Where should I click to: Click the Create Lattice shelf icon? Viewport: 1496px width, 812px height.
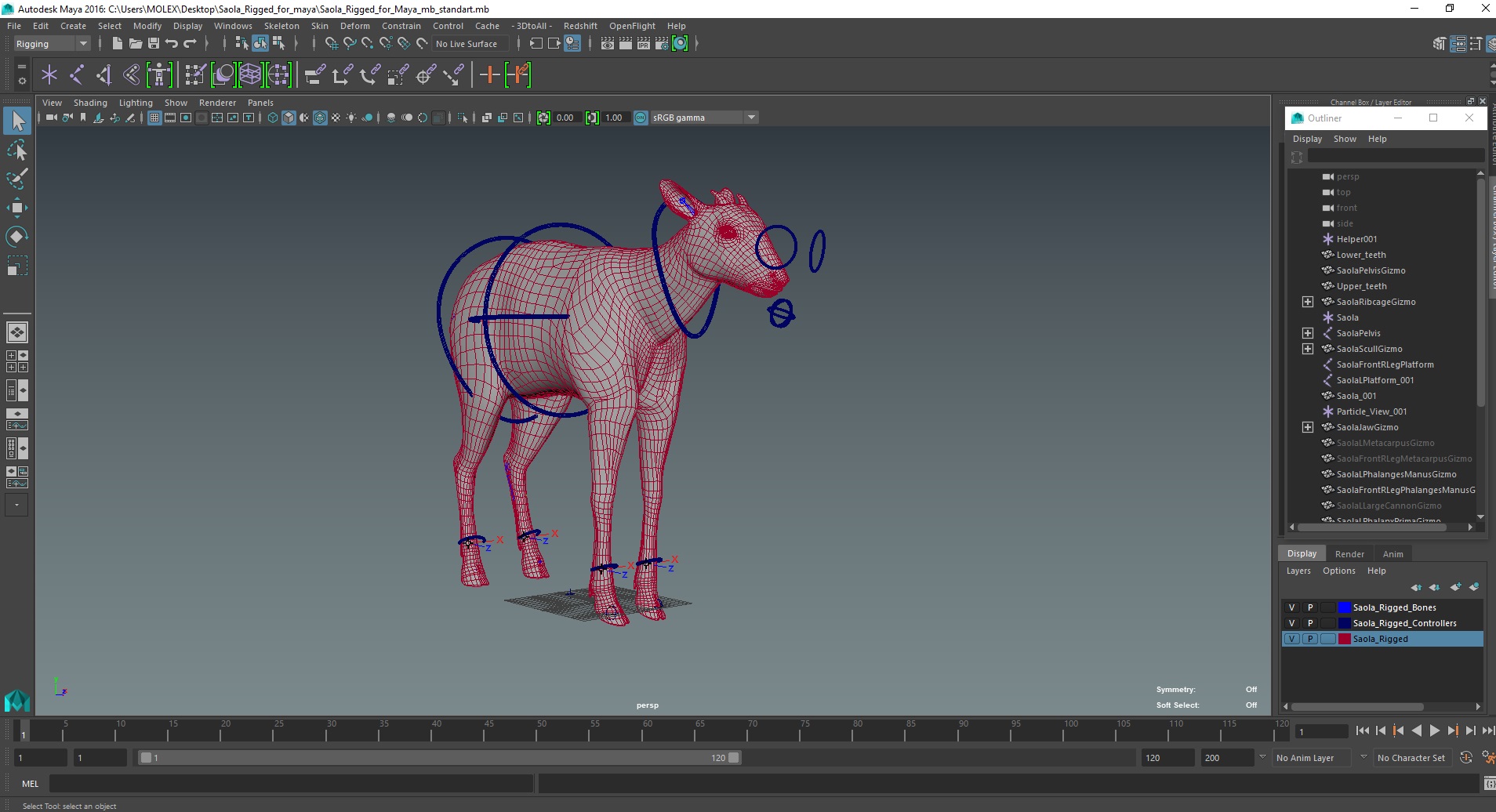pyautogui.click(x=250, y=74)
